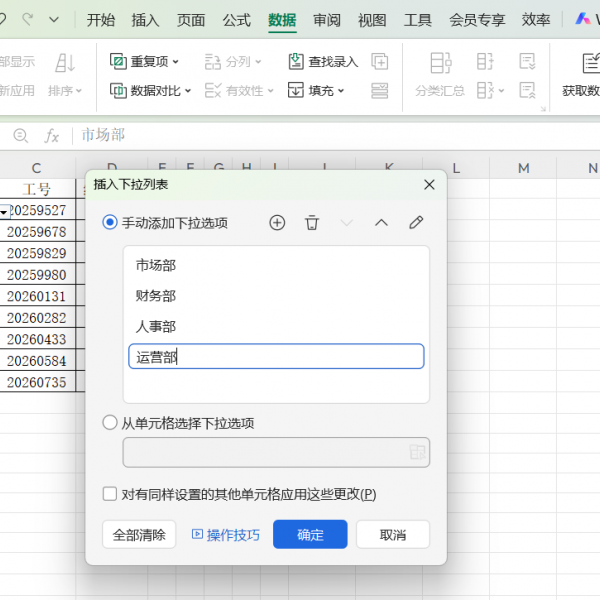Select the 财务部 list item

[x=156, y=296]
